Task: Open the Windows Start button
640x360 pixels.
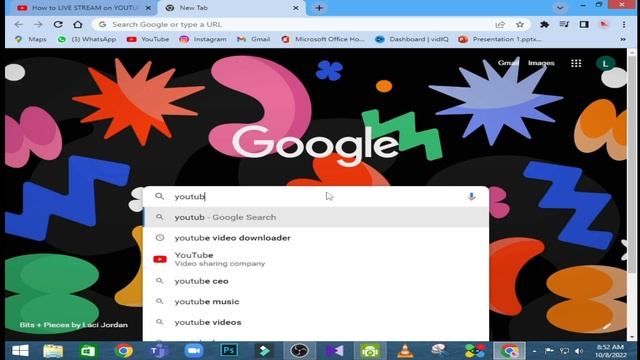Action: [20, 351]
